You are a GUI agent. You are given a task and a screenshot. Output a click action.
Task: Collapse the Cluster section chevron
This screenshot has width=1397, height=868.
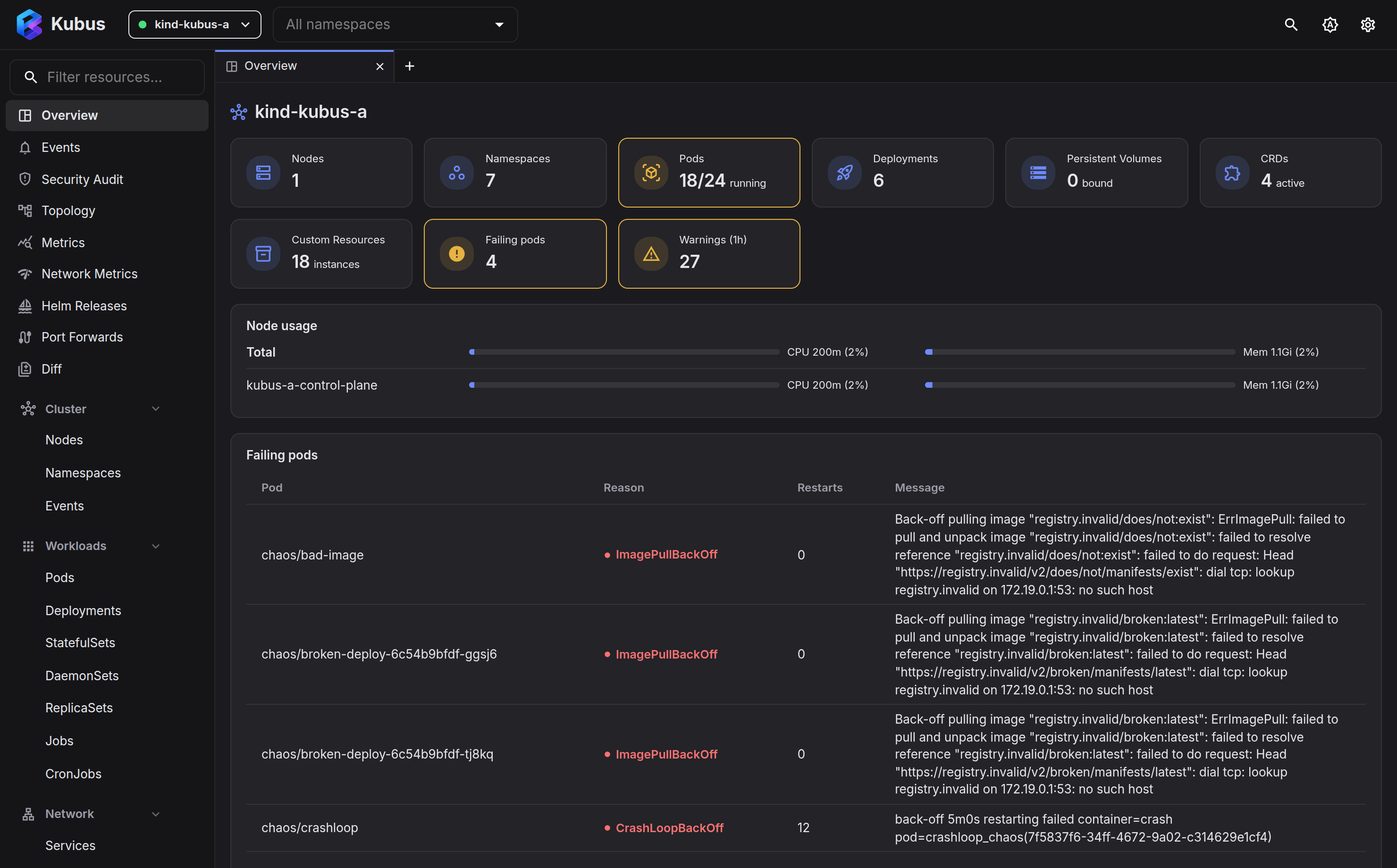point(156,409)
